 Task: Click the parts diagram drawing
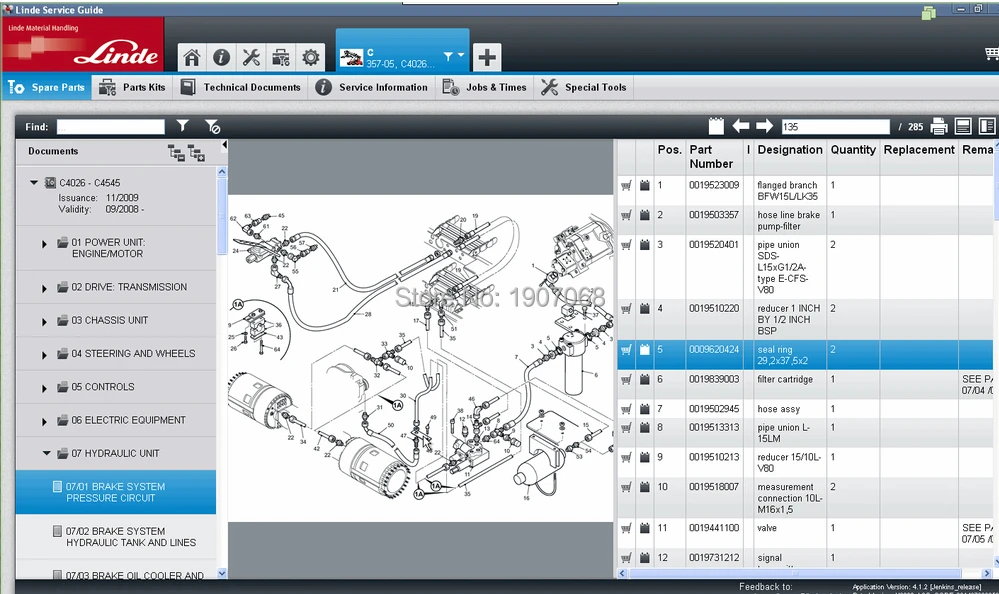(x=420, y=358)
